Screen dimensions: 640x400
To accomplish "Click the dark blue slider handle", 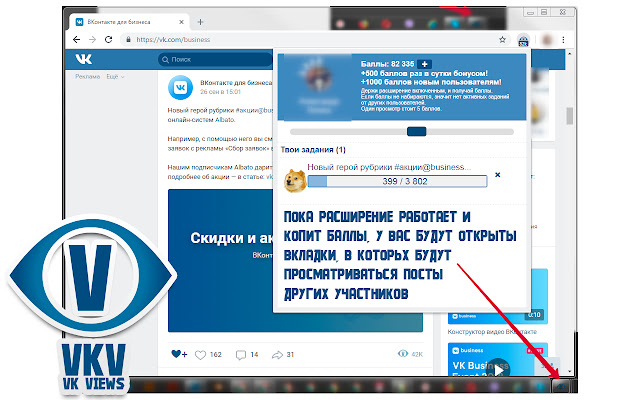I will [x=417, y=131].
